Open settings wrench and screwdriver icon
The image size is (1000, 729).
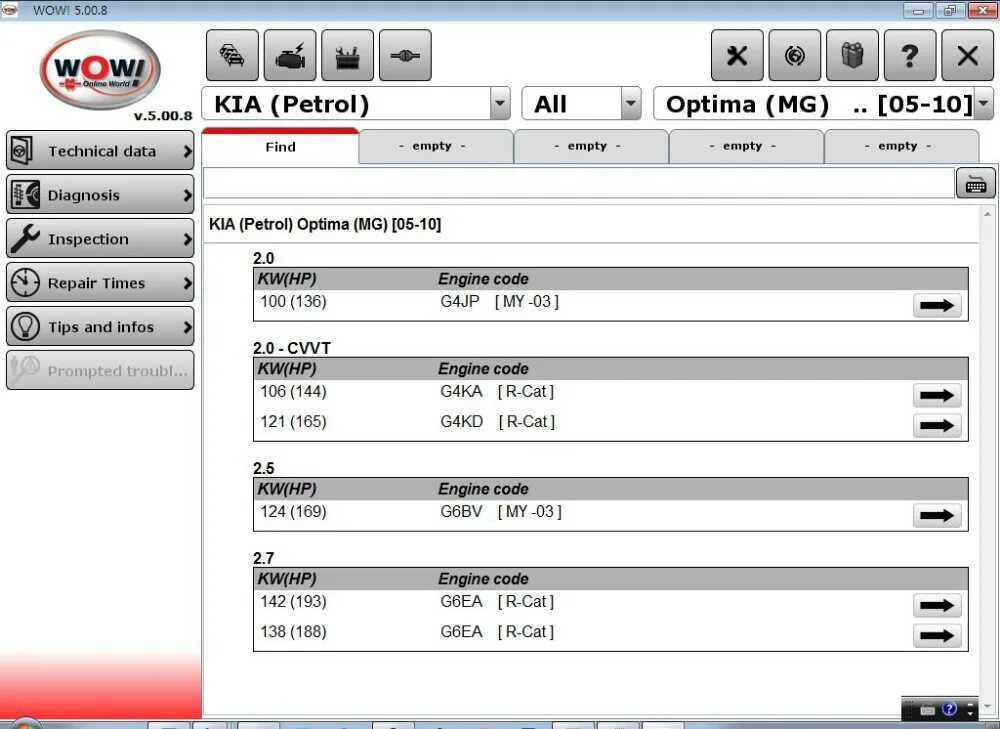737,55
